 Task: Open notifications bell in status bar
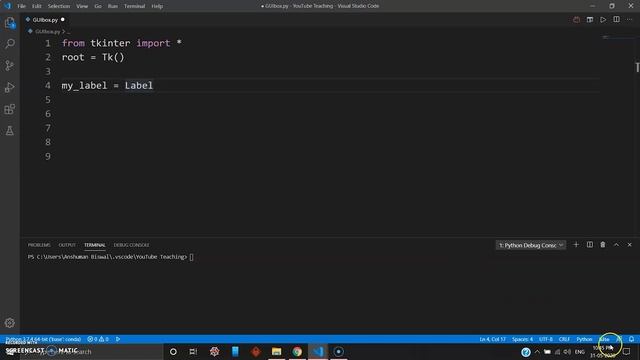pyautogui.click(x=631, y=339)
